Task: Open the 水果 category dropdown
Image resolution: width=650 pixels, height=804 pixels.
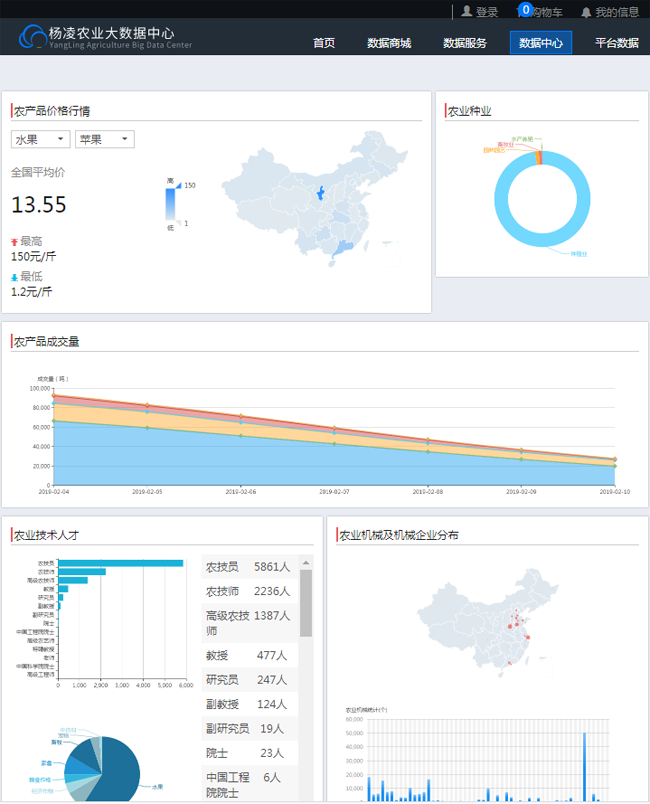Action: click(x=40, y=139)
